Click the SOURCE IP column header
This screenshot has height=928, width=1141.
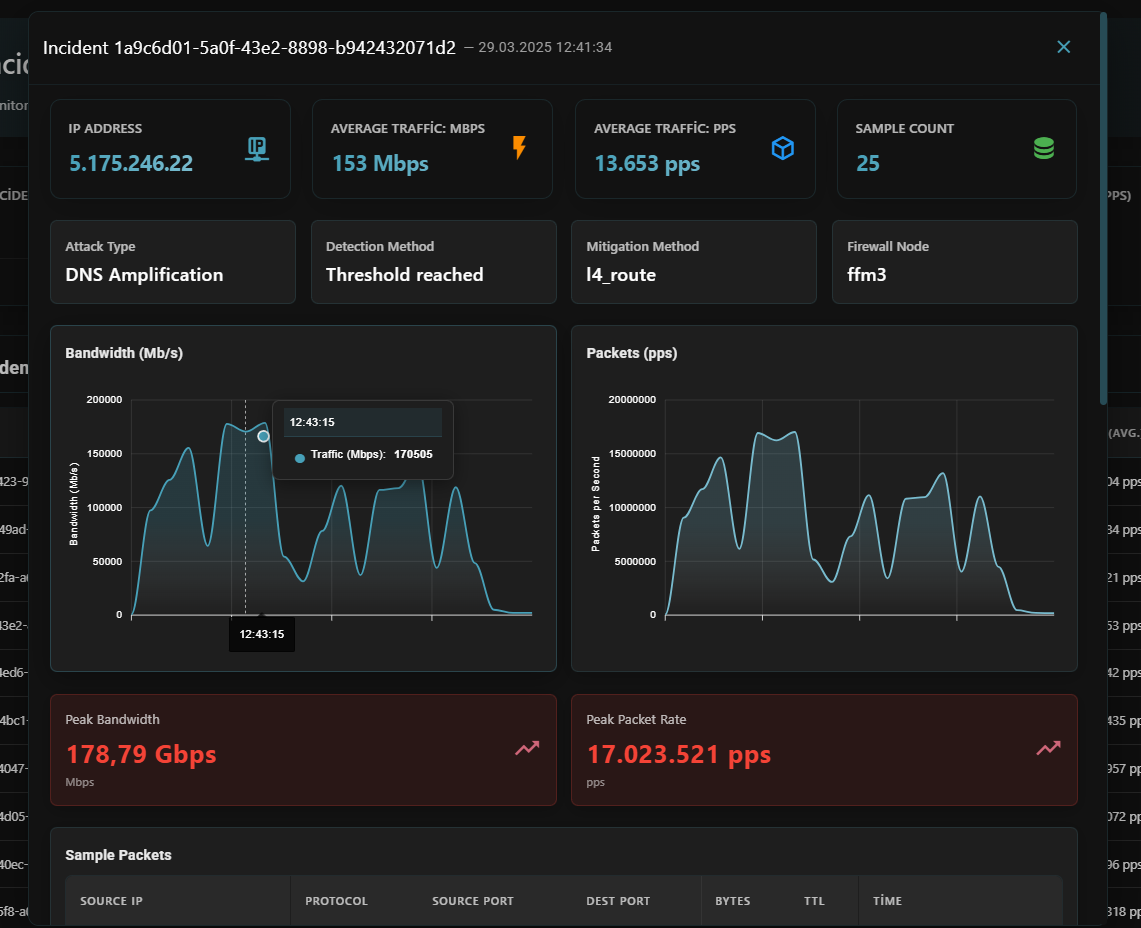pos(111,901)
